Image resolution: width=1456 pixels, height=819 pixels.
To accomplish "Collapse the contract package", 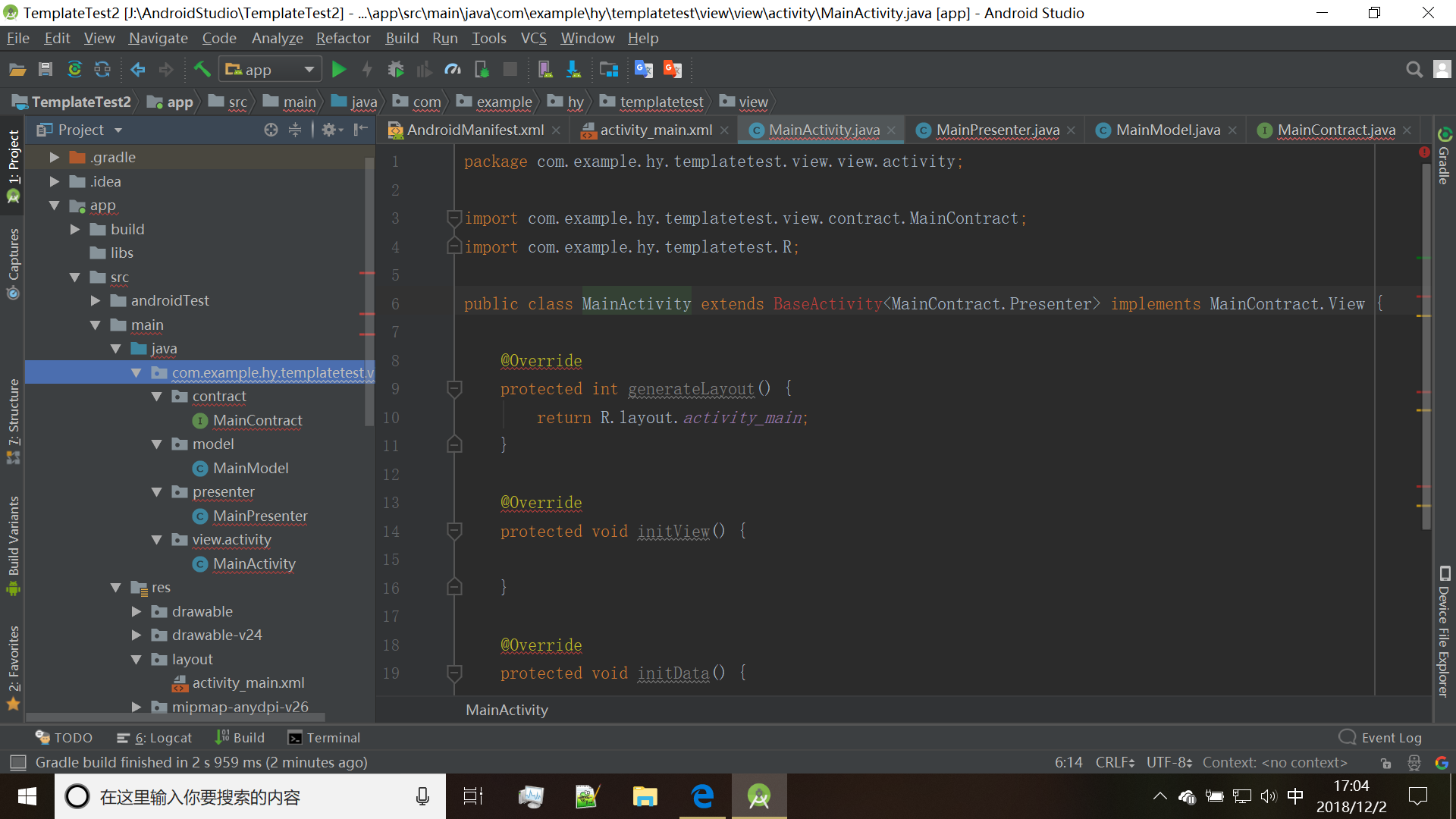I will pyautogui.click(x=157, y=397).
